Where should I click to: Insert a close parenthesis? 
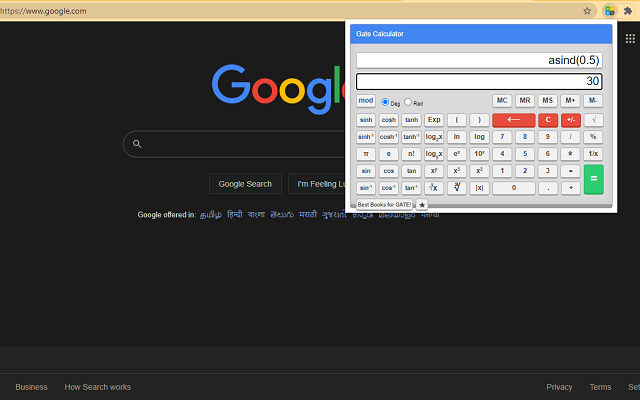coord(480,120)
